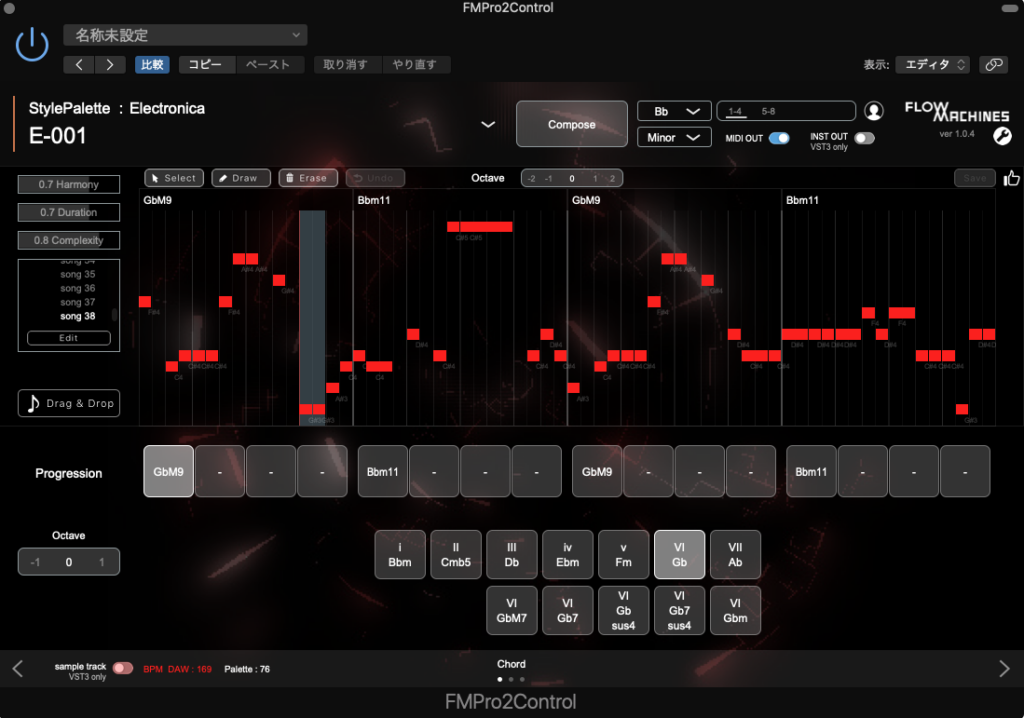The image size is (1024, 718).
Task: Adjust the 0.7 Harmony slider
Action: 69,184
